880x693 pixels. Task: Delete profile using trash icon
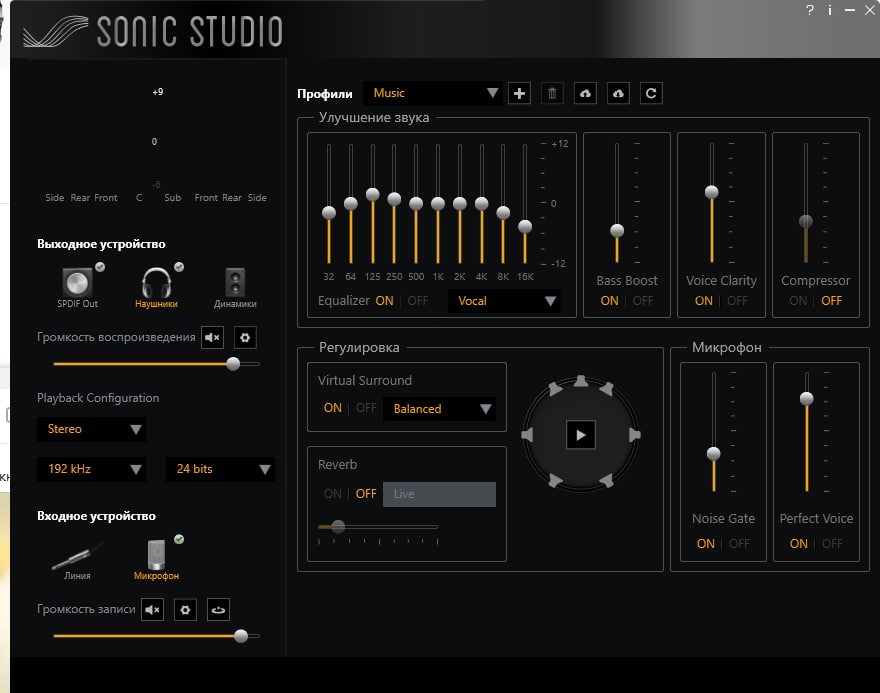552,93
